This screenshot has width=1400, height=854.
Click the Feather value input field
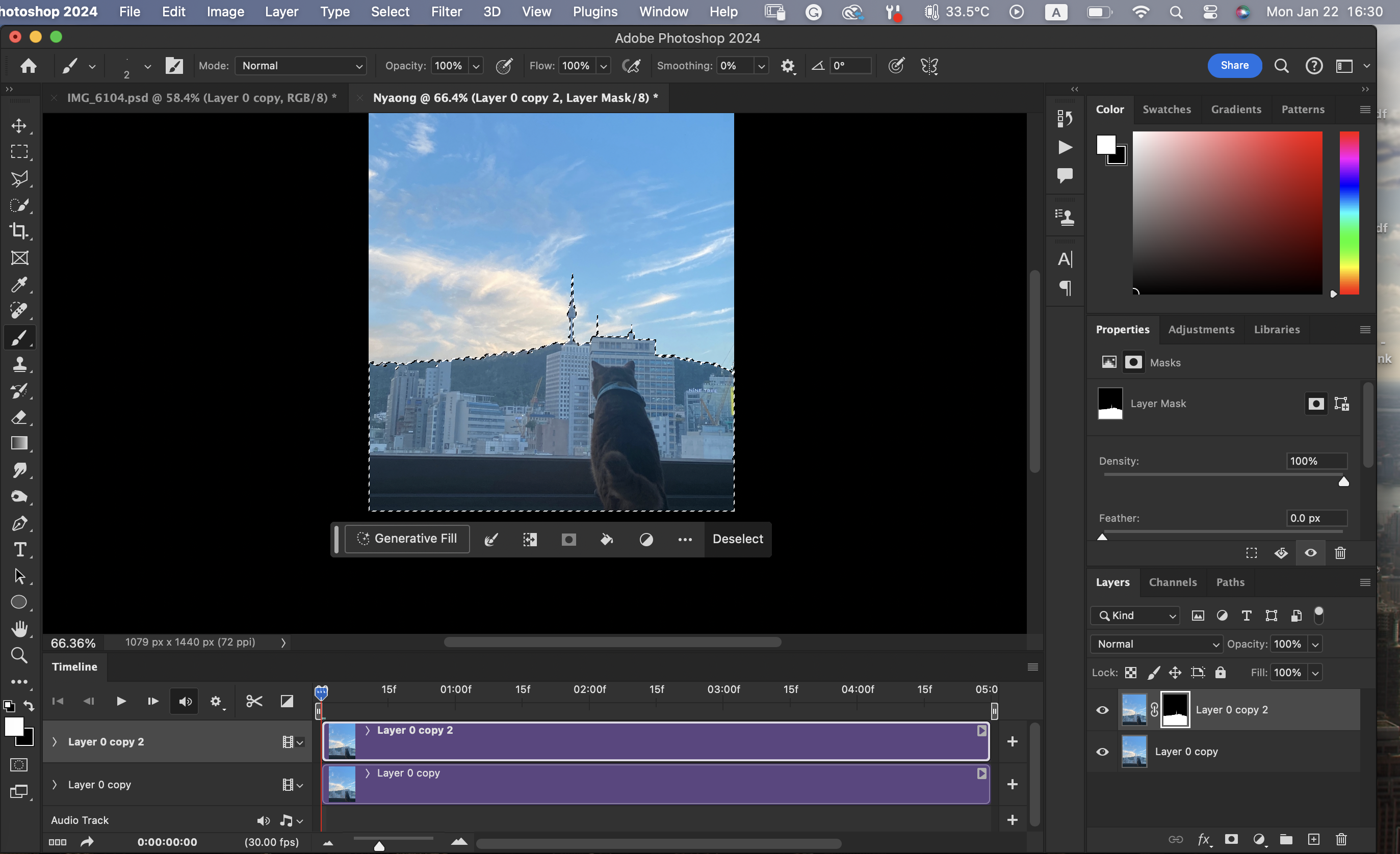click(x=1316, y=518)
